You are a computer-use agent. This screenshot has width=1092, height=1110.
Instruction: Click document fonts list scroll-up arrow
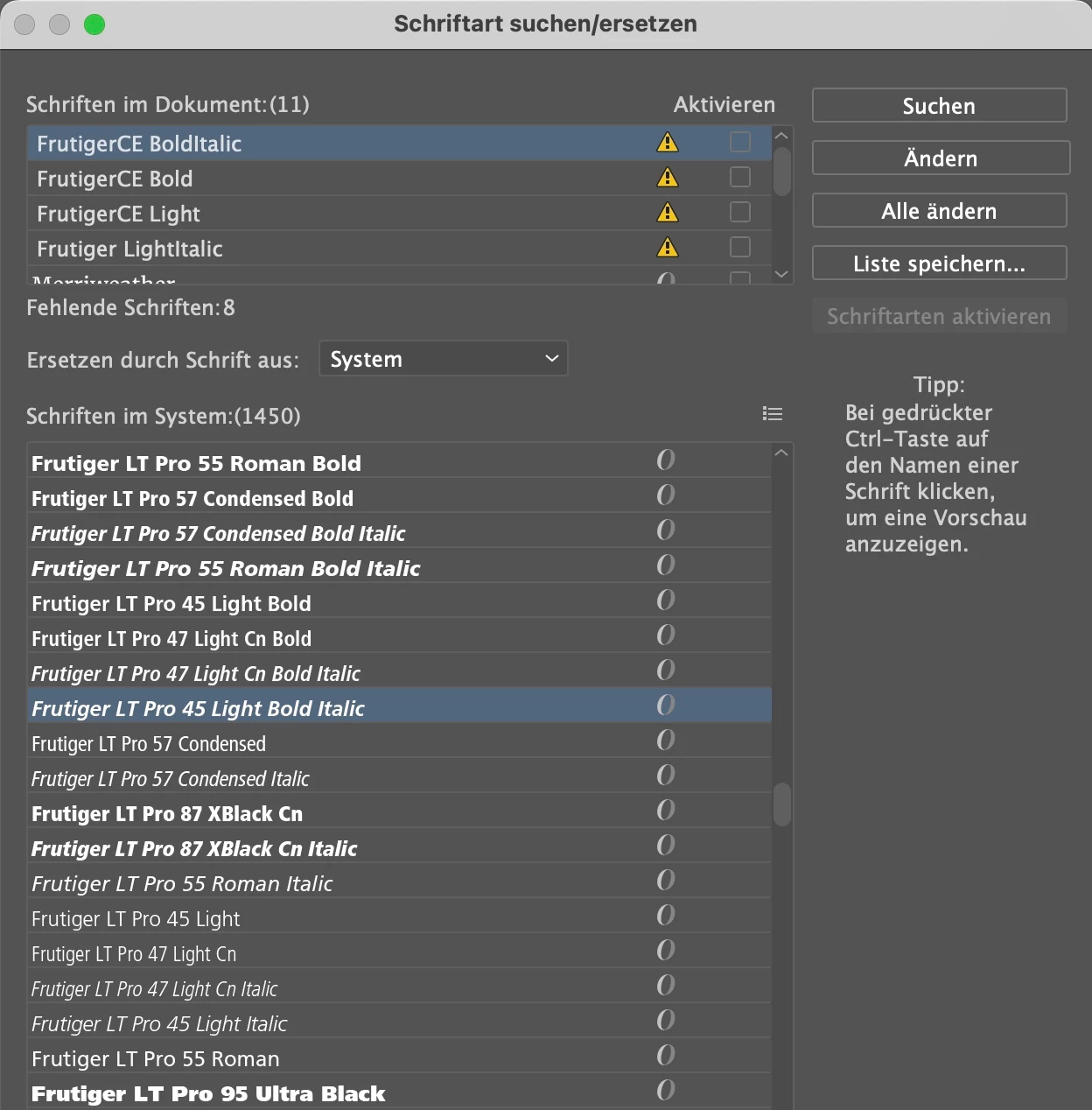click(782, 136)
